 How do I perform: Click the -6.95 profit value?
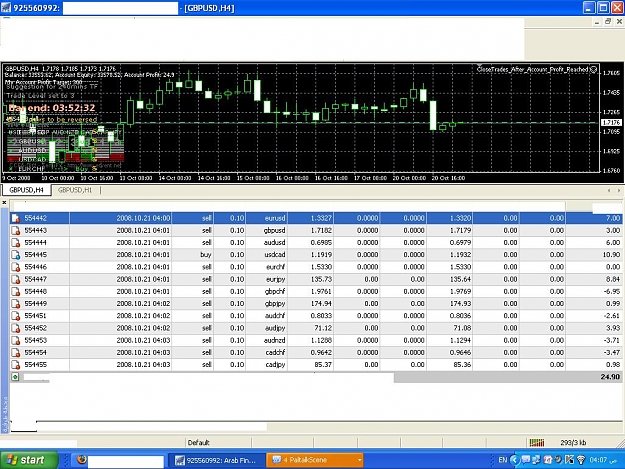pyautogui.click(x=611, y=291)
